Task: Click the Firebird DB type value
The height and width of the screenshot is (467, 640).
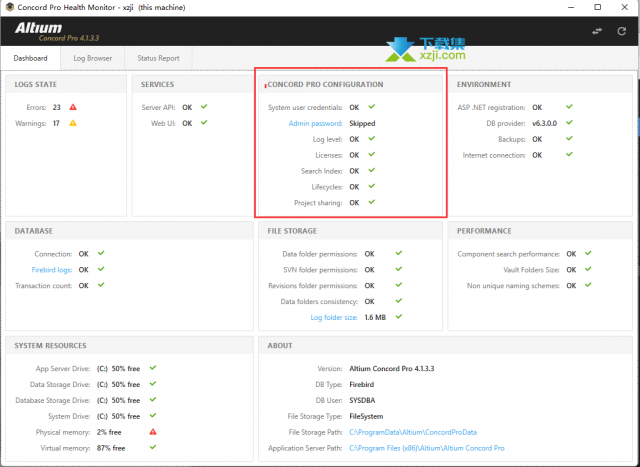Action: click(362, 385)
